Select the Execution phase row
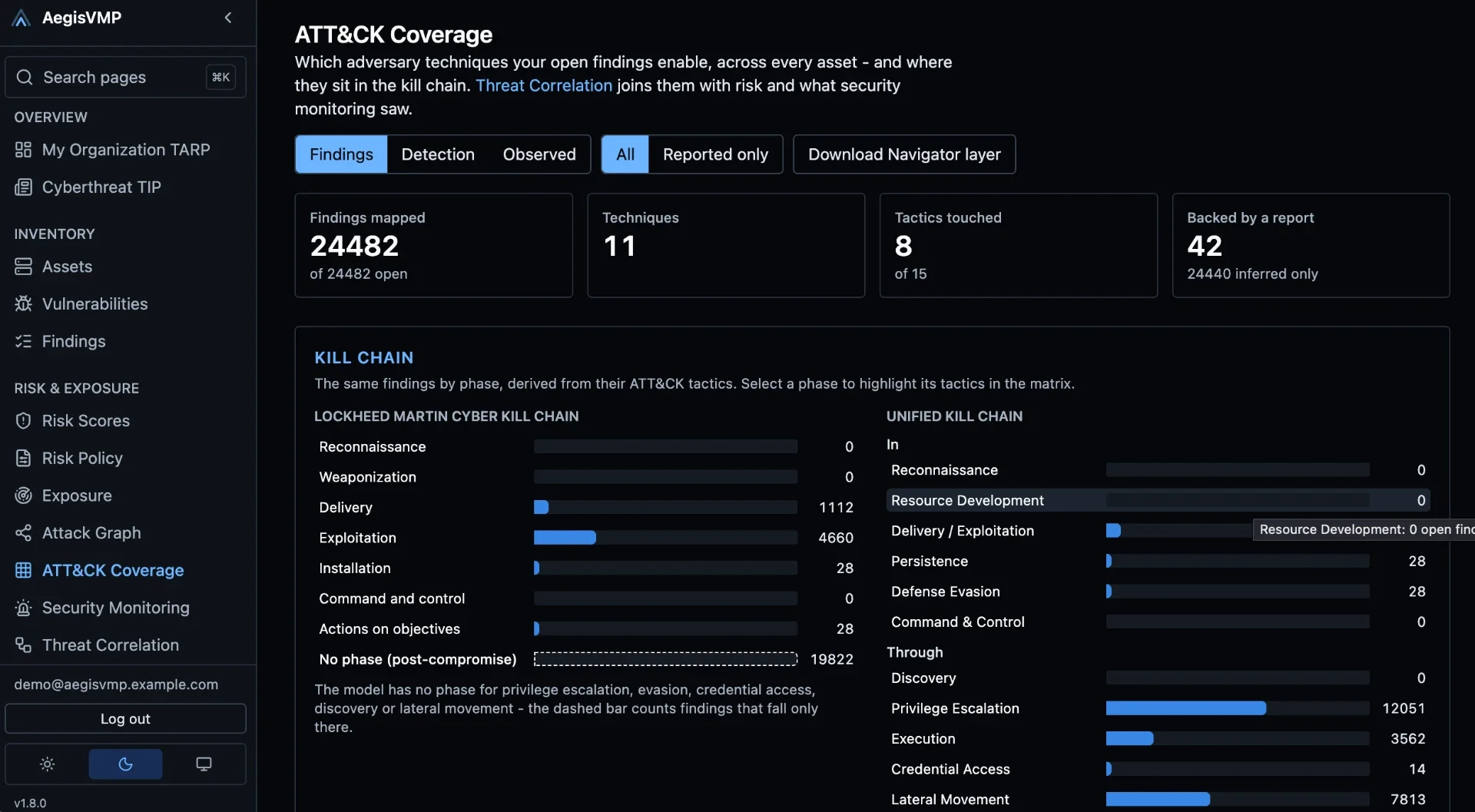Image resolution: width=1475 pixels, height=812 pixels. (1158, 738)
